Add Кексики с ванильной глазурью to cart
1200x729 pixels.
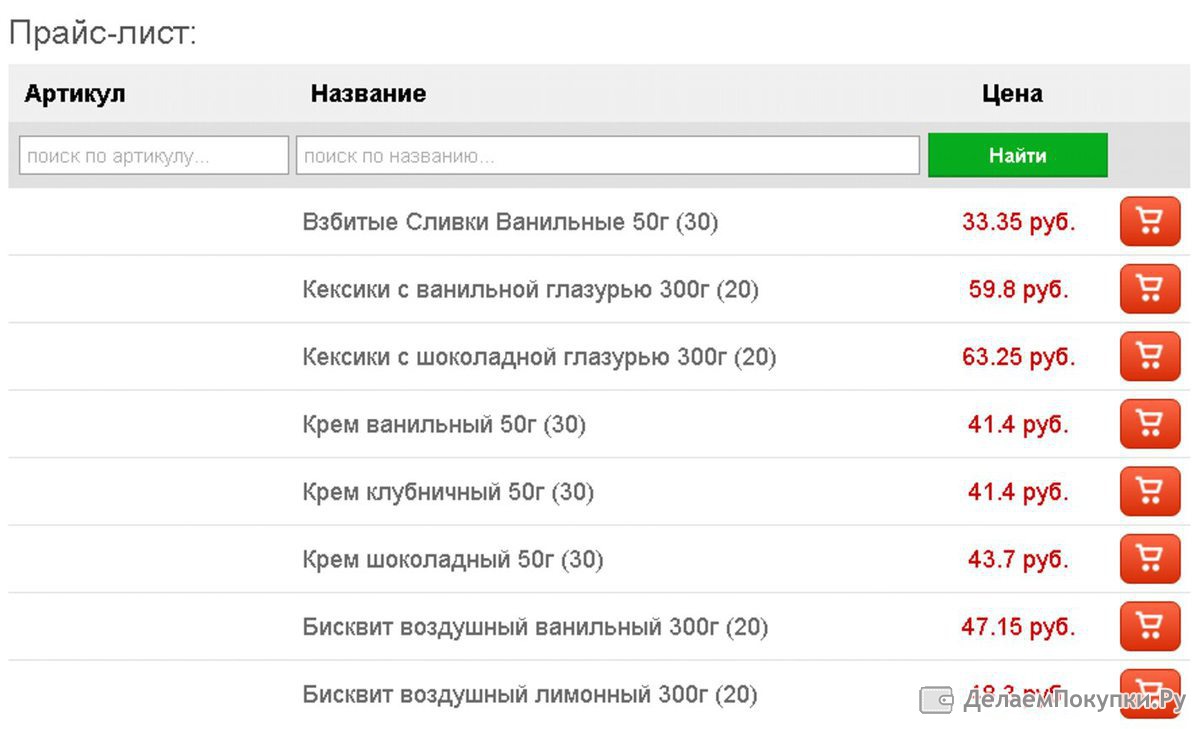click(1150, 289)
